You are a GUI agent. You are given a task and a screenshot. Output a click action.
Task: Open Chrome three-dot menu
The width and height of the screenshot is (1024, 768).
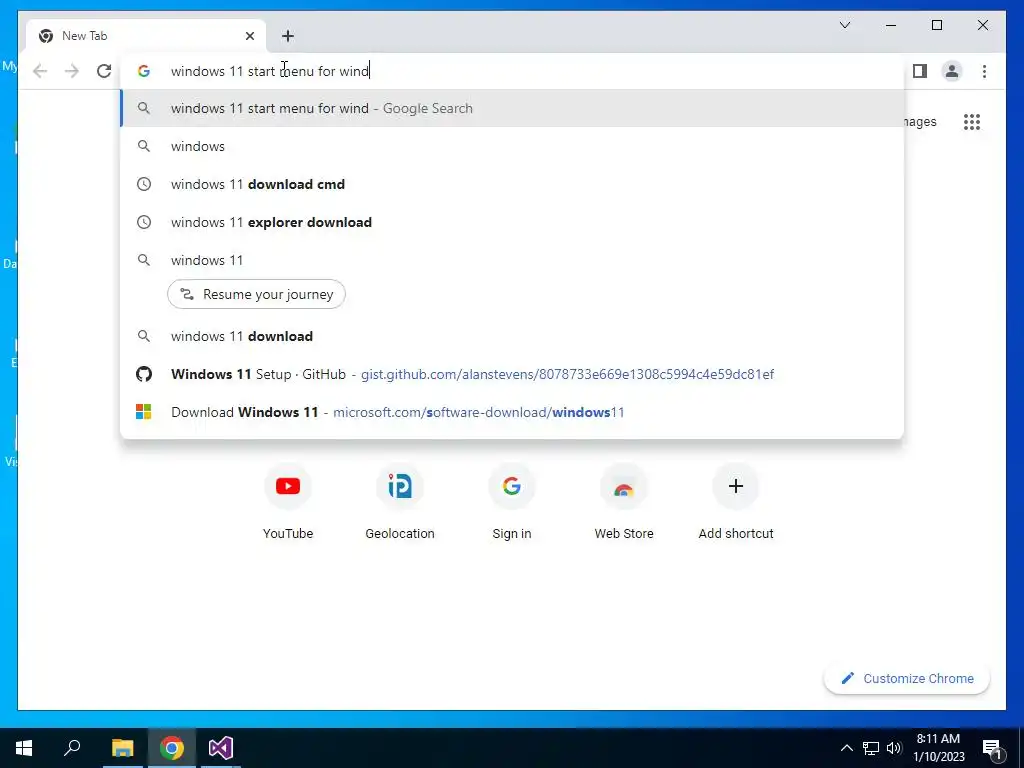pyautogui.click(x=984, y=71)
